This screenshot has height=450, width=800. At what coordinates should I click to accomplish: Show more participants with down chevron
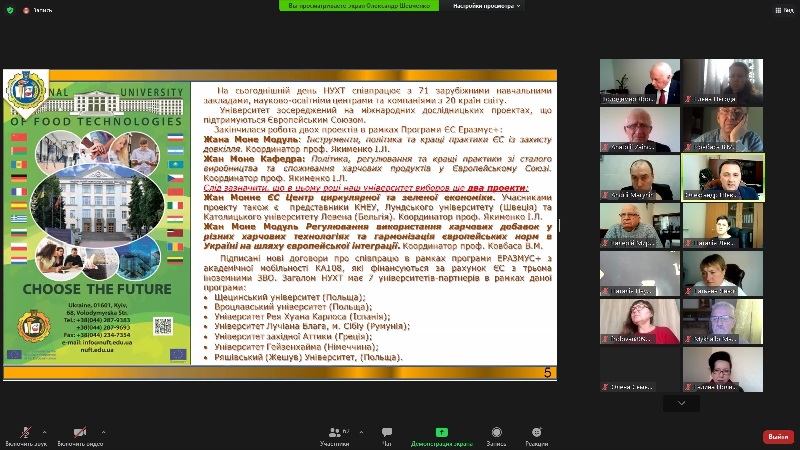coord(682,403)
